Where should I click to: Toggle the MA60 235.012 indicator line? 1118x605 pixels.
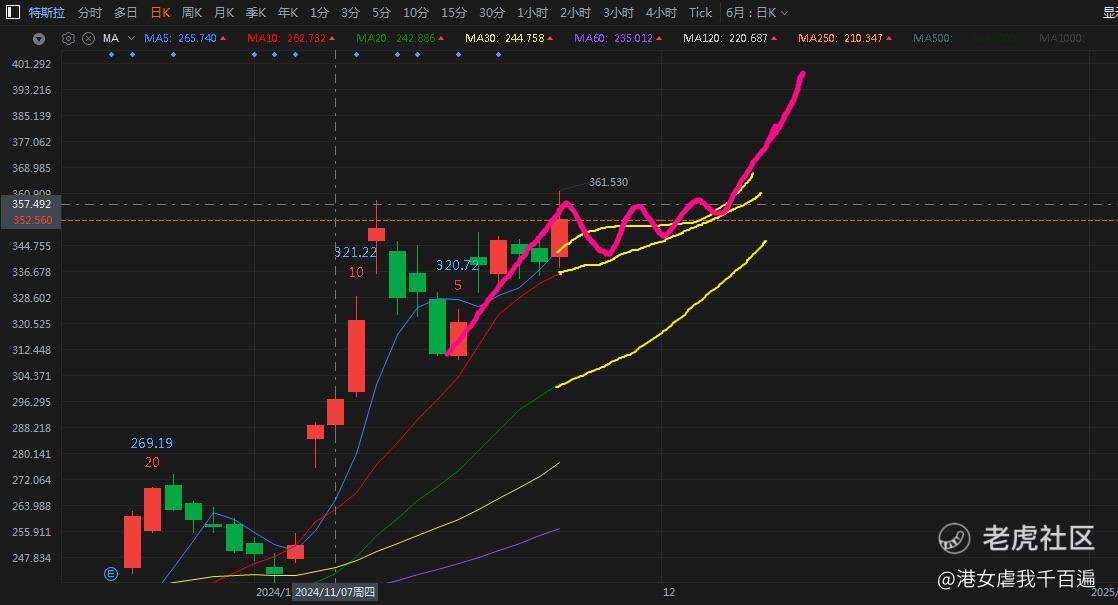(x=617, y=38)
